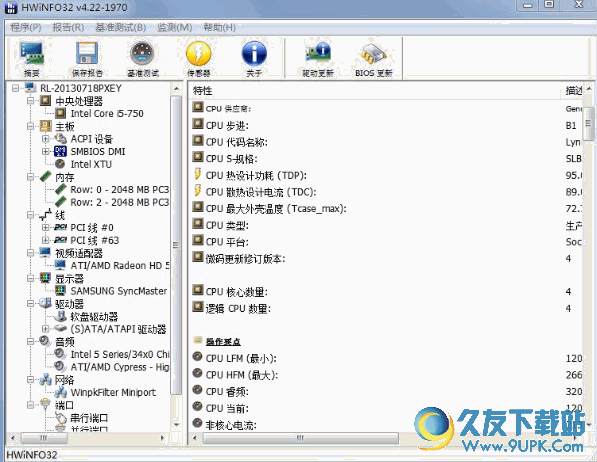Select the PCI 线 #63 icon
Image resolution: width=597 pixels, height=462 pixels.
pyautogui.click(x=61, y=240)
